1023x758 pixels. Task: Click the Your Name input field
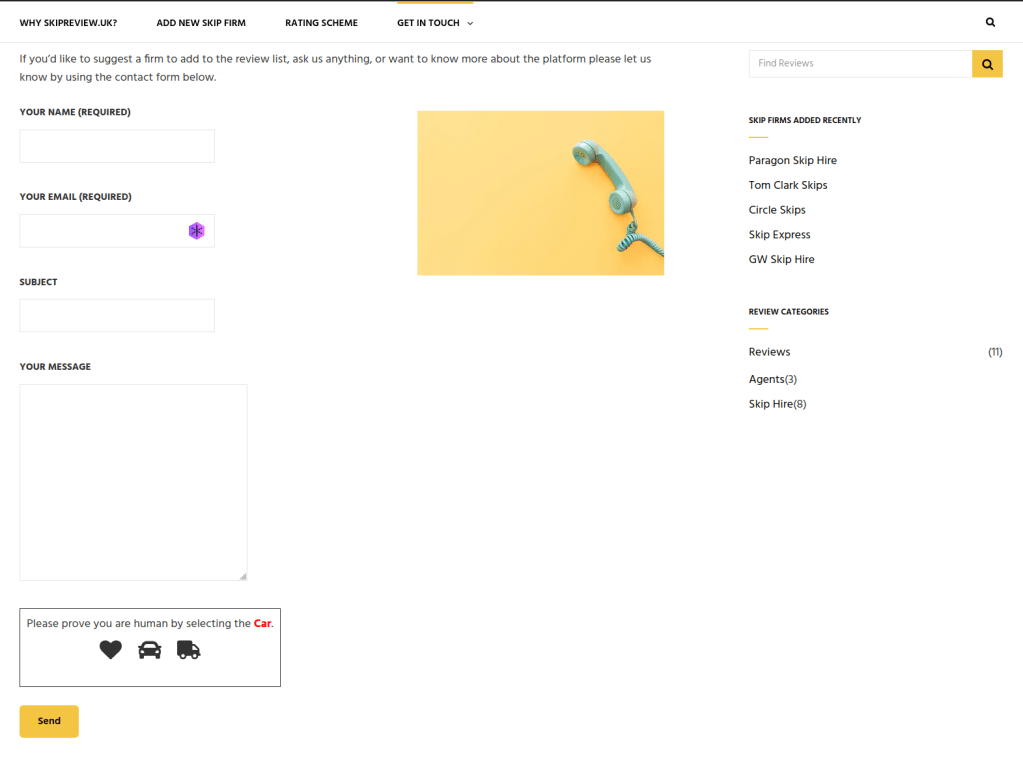[117, 146]
